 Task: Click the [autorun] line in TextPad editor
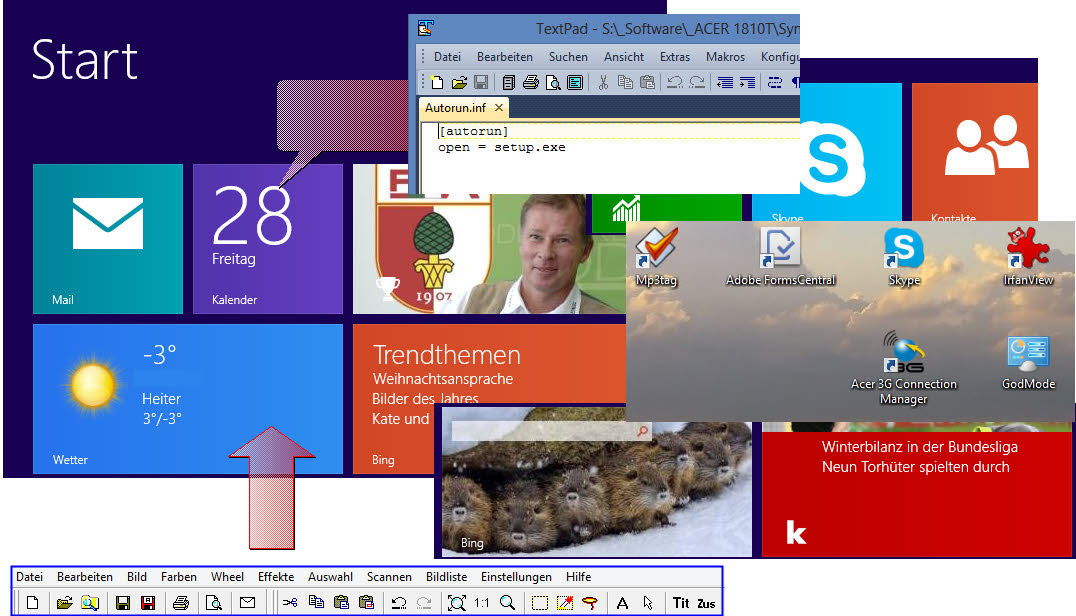point(473,131)
